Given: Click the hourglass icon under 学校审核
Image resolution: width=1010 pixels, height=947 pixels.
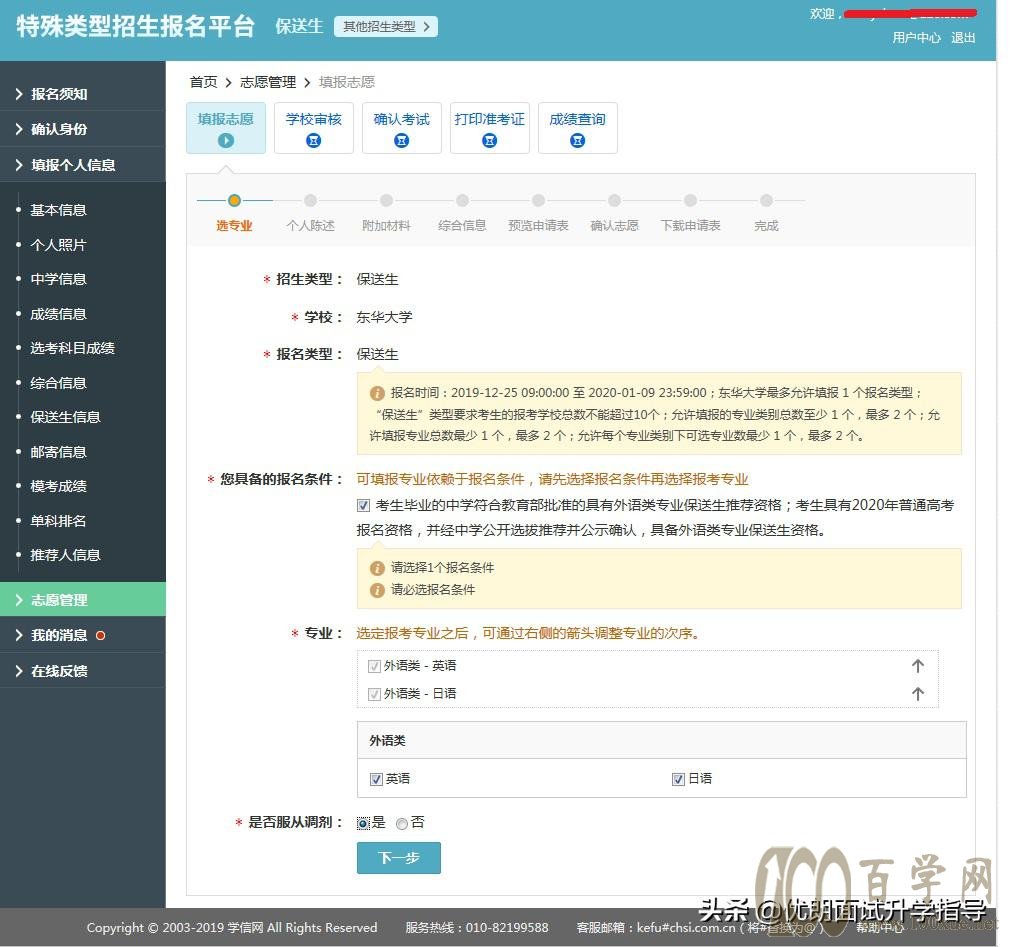Looking at the screenshot, I should click(x=314, y=140).
